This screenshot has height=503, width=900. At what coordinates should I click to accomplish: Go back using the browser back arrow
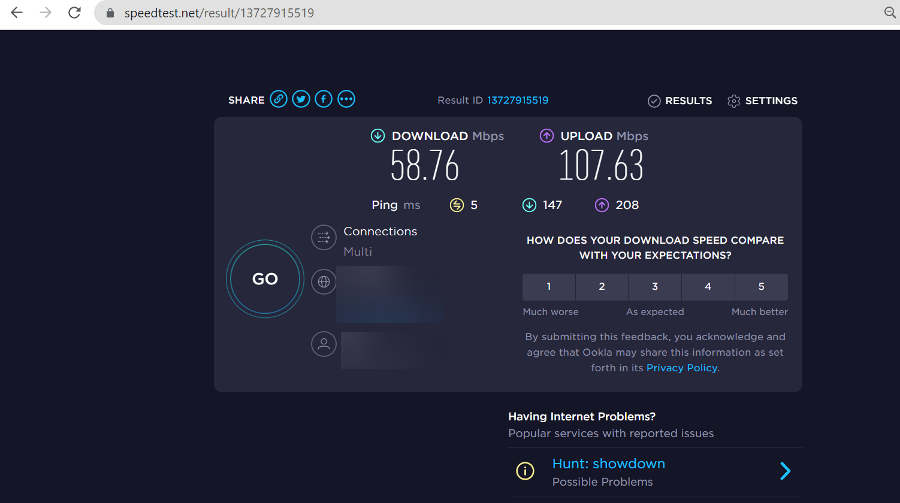[x=17, y=13]
